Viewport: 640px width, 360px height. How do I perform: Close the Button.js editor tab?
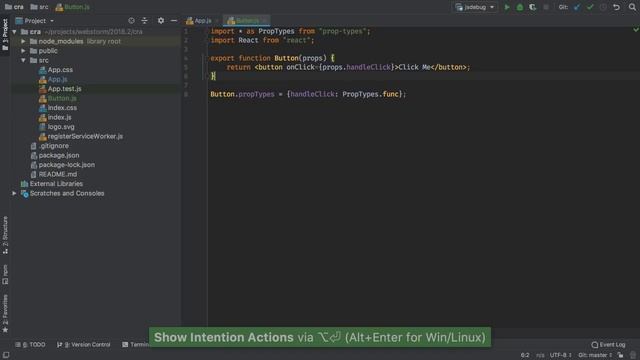(264, 20)
